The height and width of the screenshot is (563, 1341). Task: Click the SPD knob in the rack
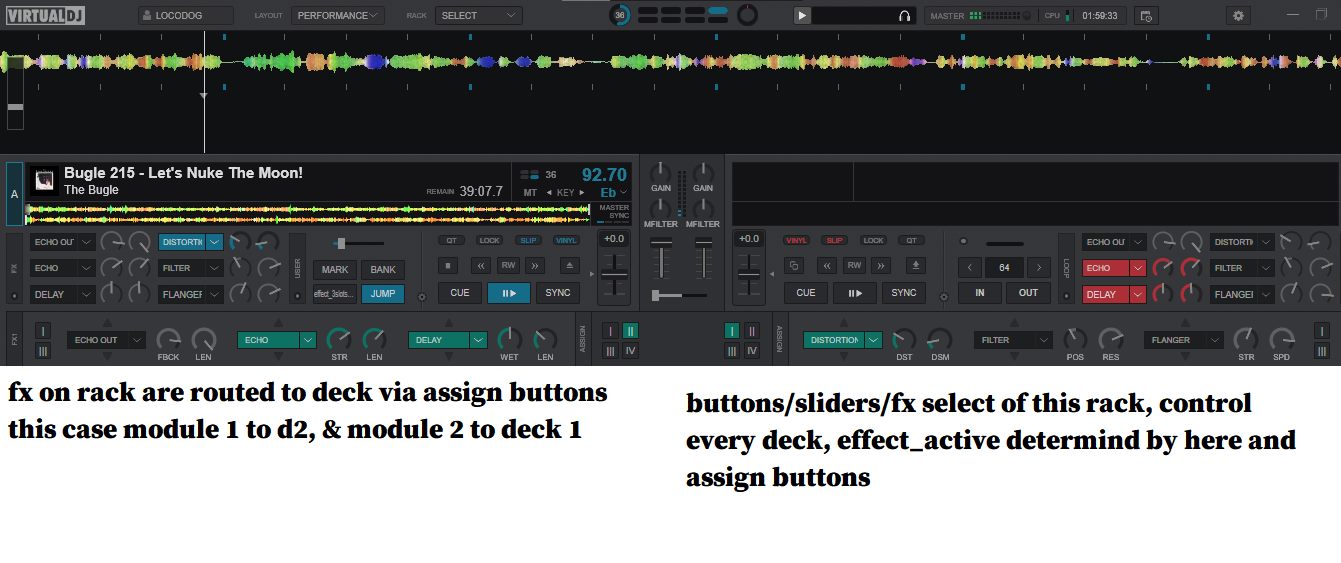click(x=1281, y=339)
